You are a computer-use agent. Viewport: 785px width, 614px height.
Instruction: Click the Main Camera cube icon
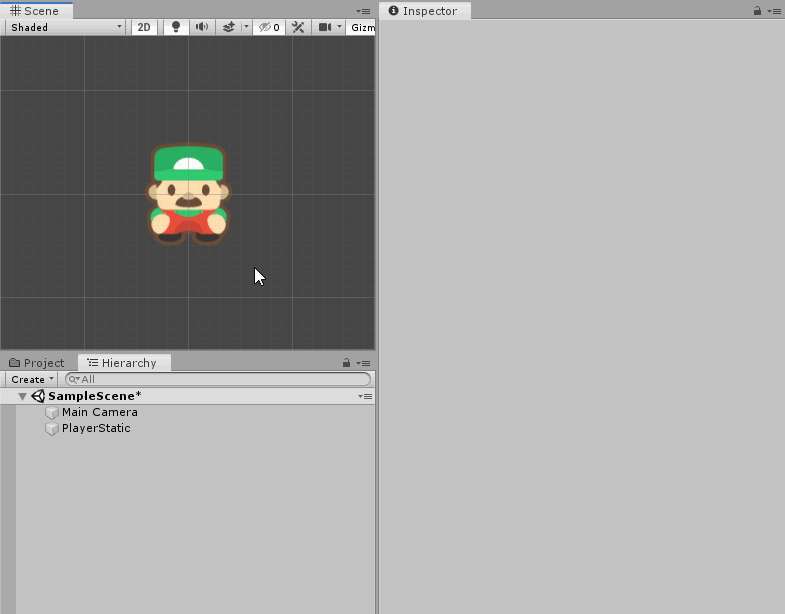coord(52,413)
